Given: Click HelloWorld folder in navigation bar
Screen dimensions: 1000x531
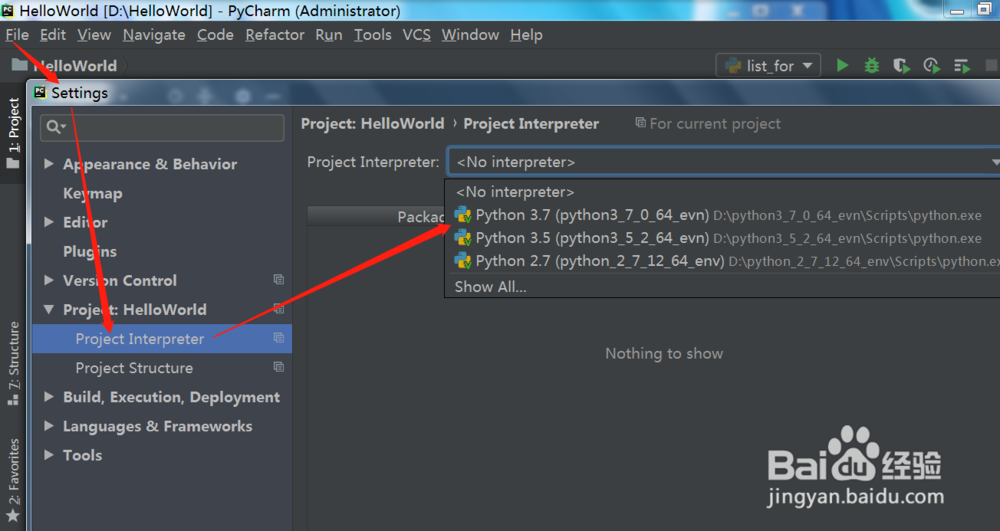Looking at the screenshot, I should 64,66.
